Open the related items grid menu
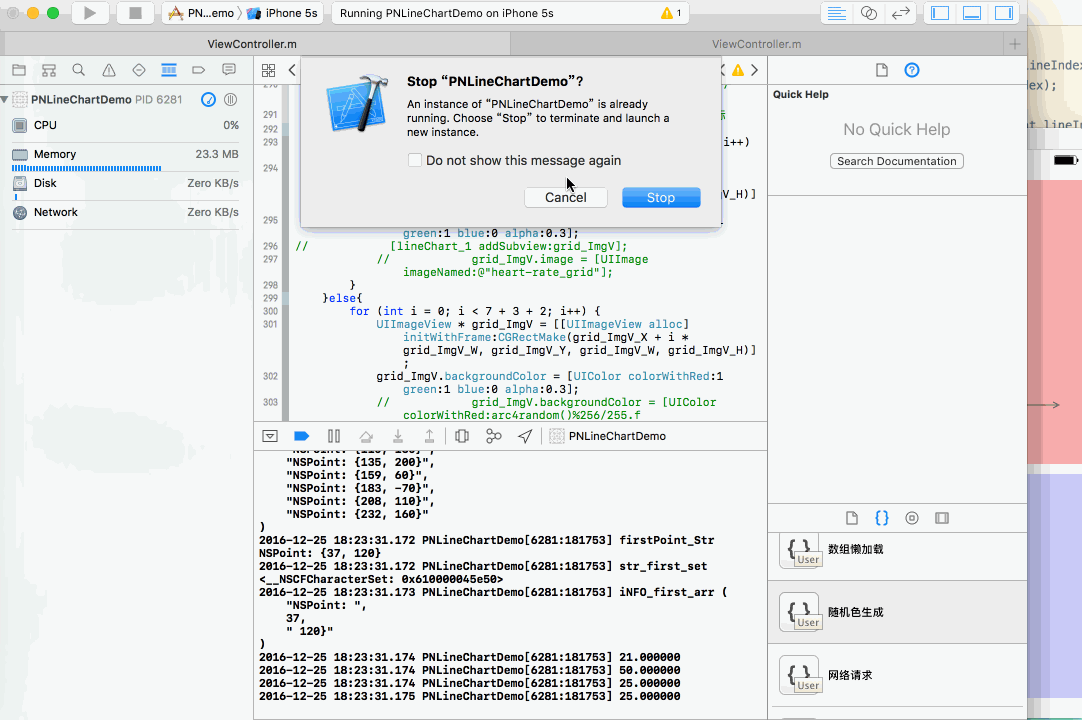This screenshot has width=1082, height=720. click(x=268, y=70)
